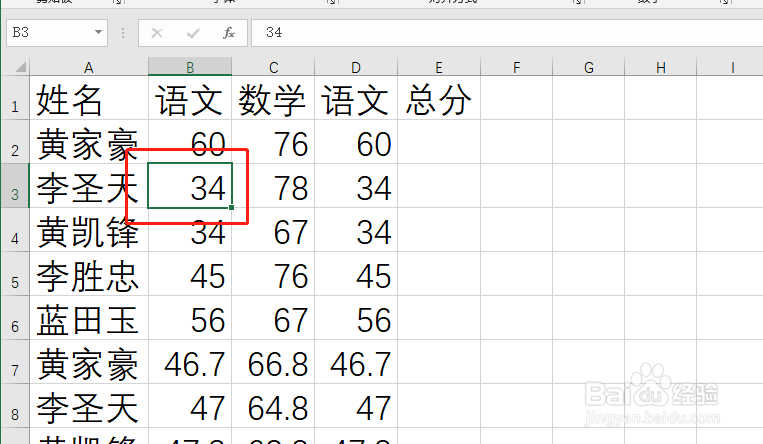Select column A header
This screenshot has width=763, height=444.
(89, 67)
